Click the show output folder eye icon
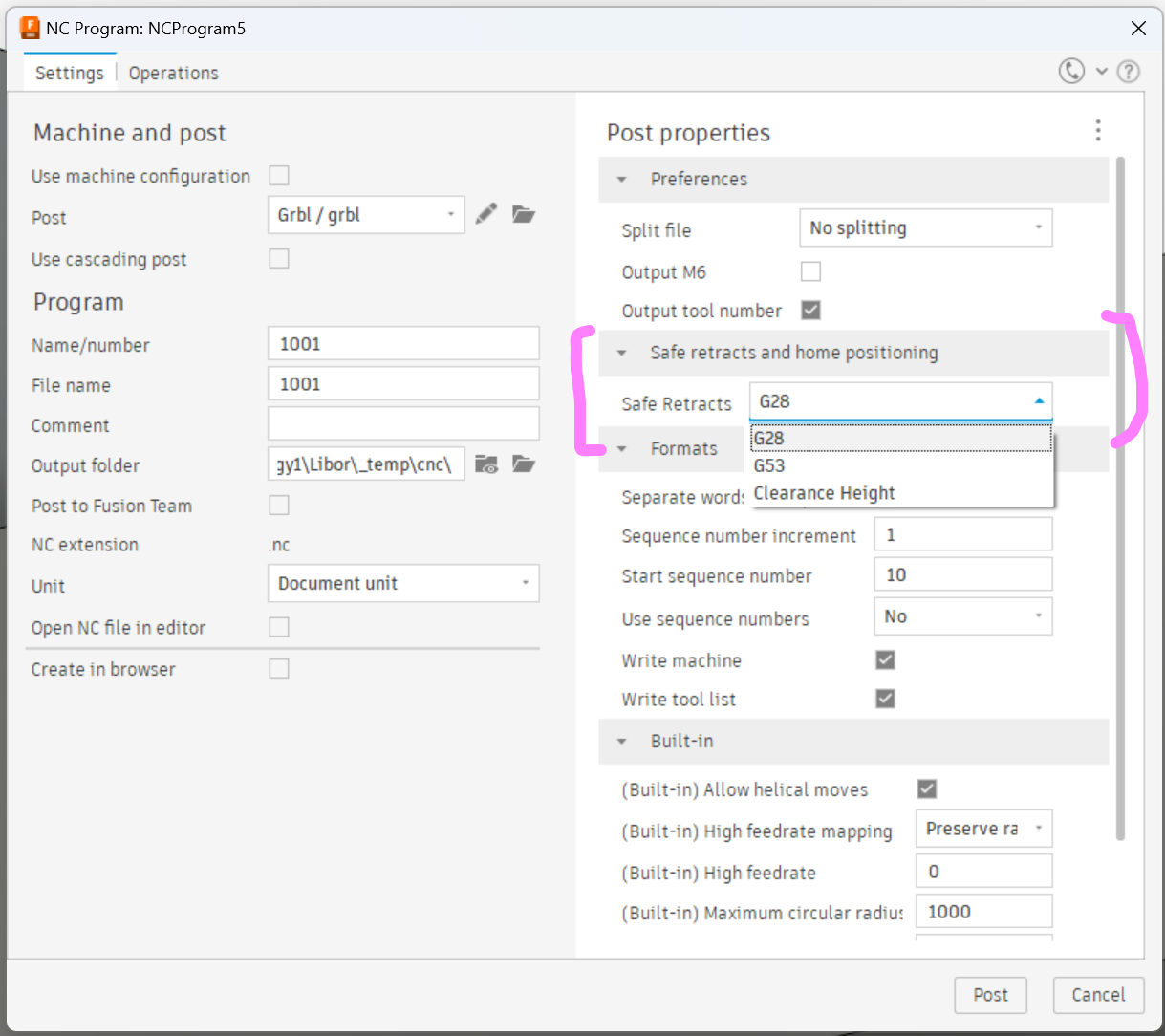 (486, 464)
